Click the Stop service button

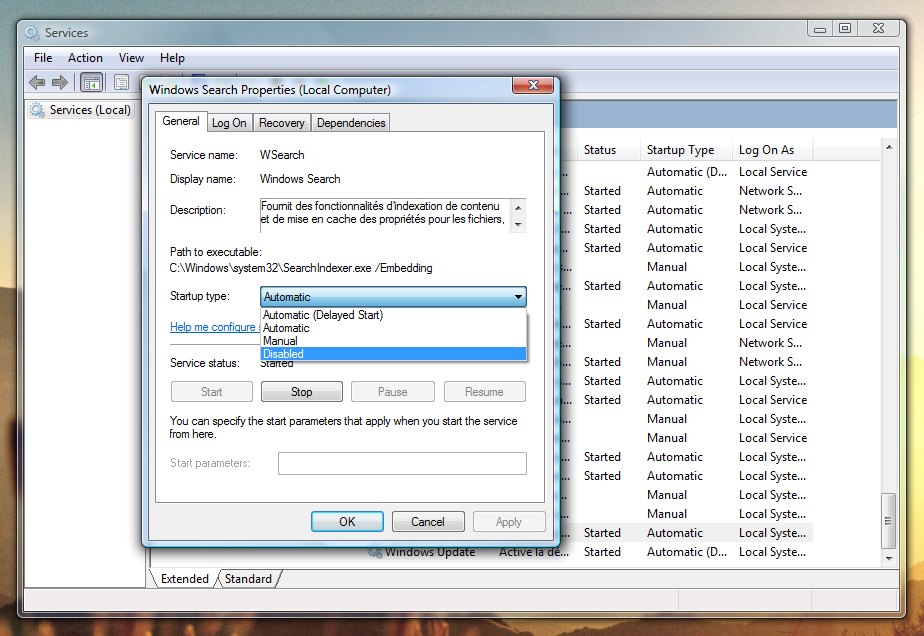[x=302, y=392]
